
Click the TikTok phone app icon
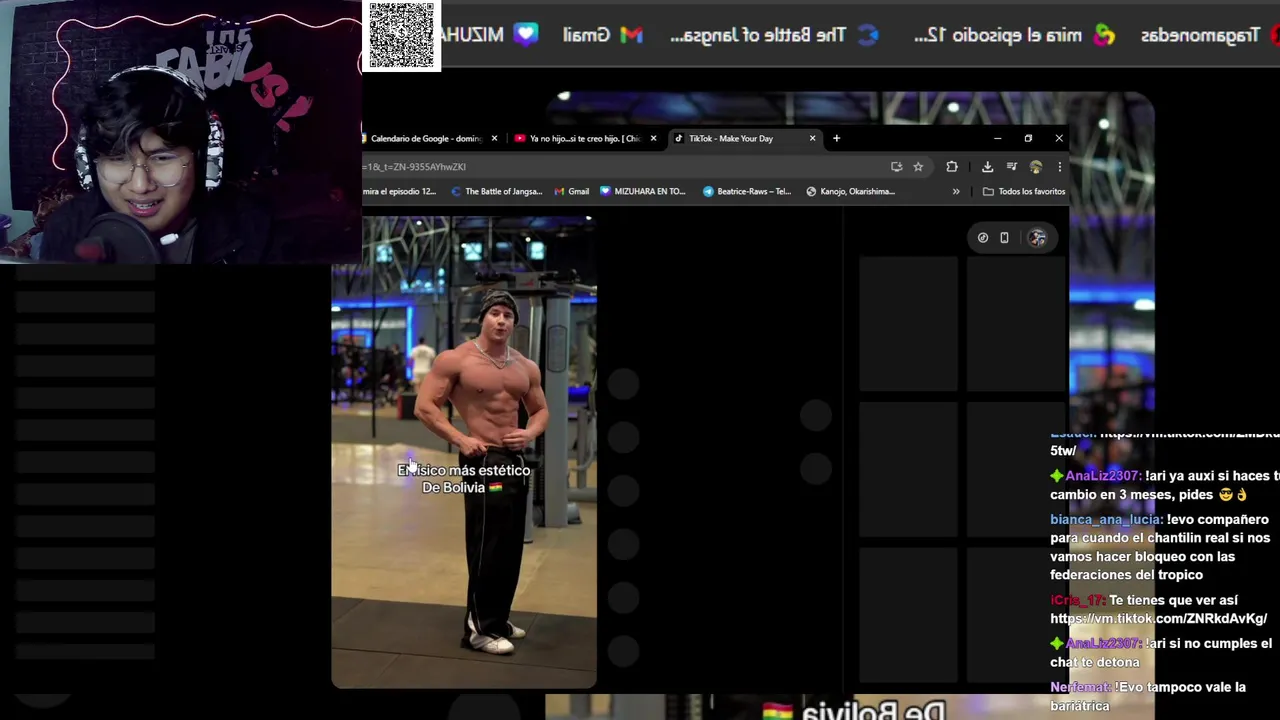1004,238
